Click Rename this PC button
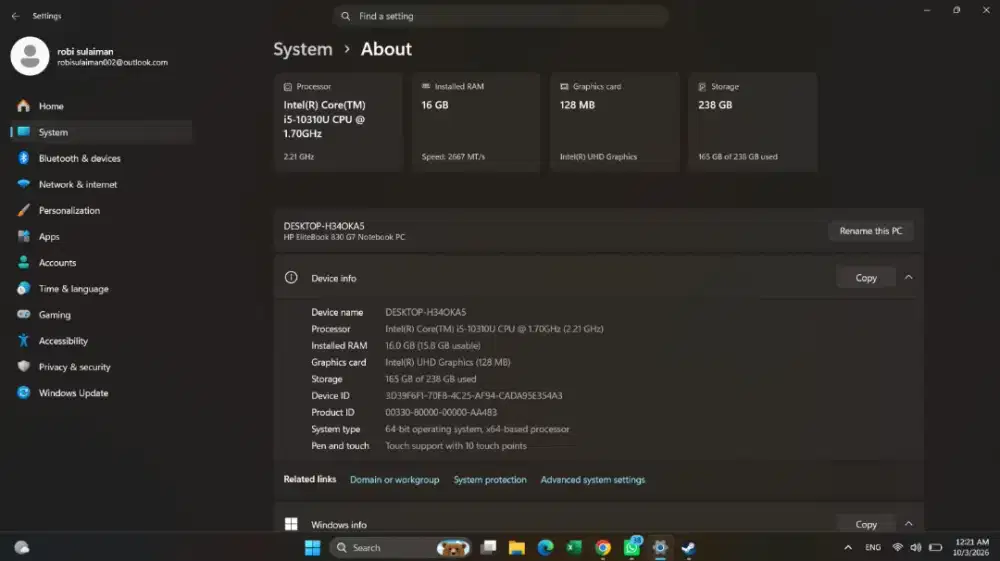1000x561 pixels. 871,231
